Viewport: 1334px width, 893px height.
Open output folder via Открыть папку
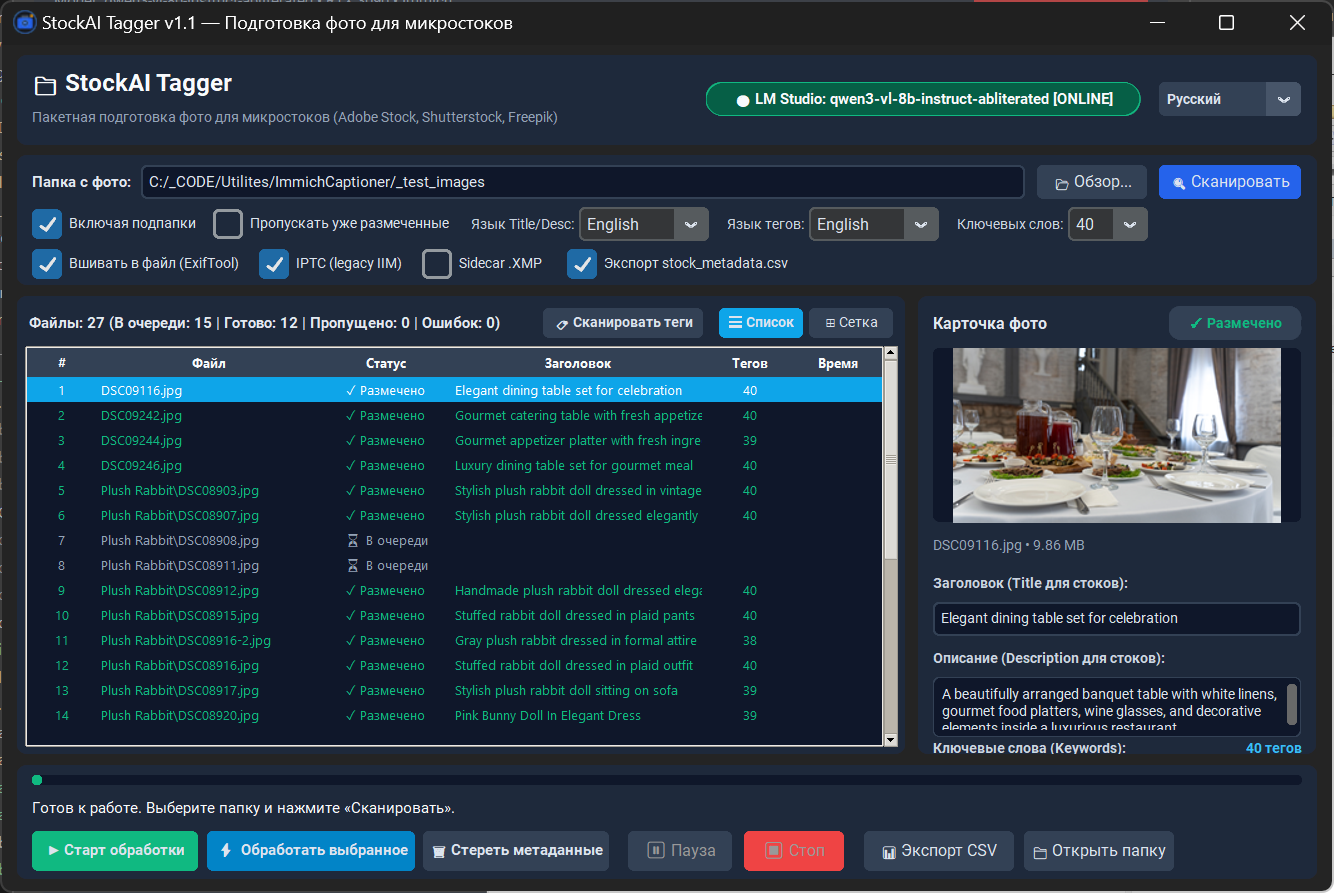1098,851
